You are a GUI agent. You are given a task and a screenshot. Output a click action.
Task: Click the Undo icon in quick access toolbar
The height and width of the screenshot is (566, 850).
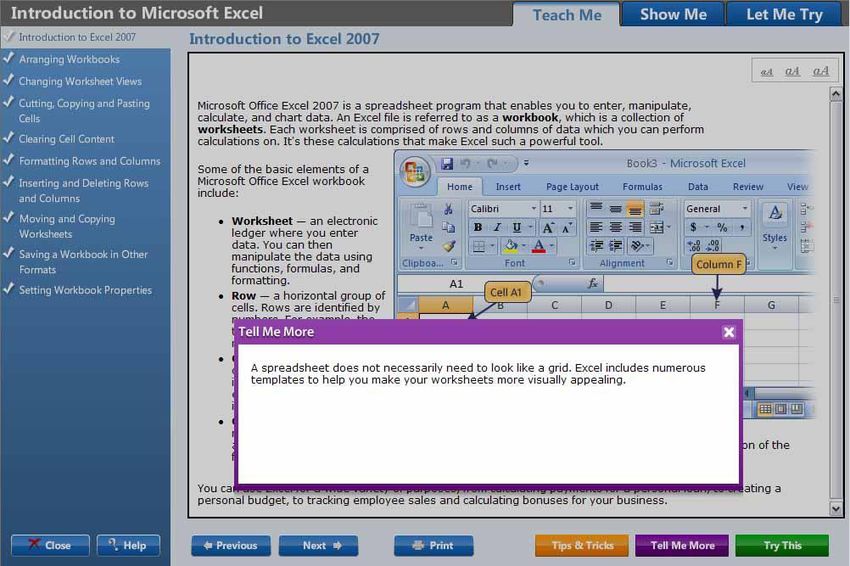(x=465, y=163)
